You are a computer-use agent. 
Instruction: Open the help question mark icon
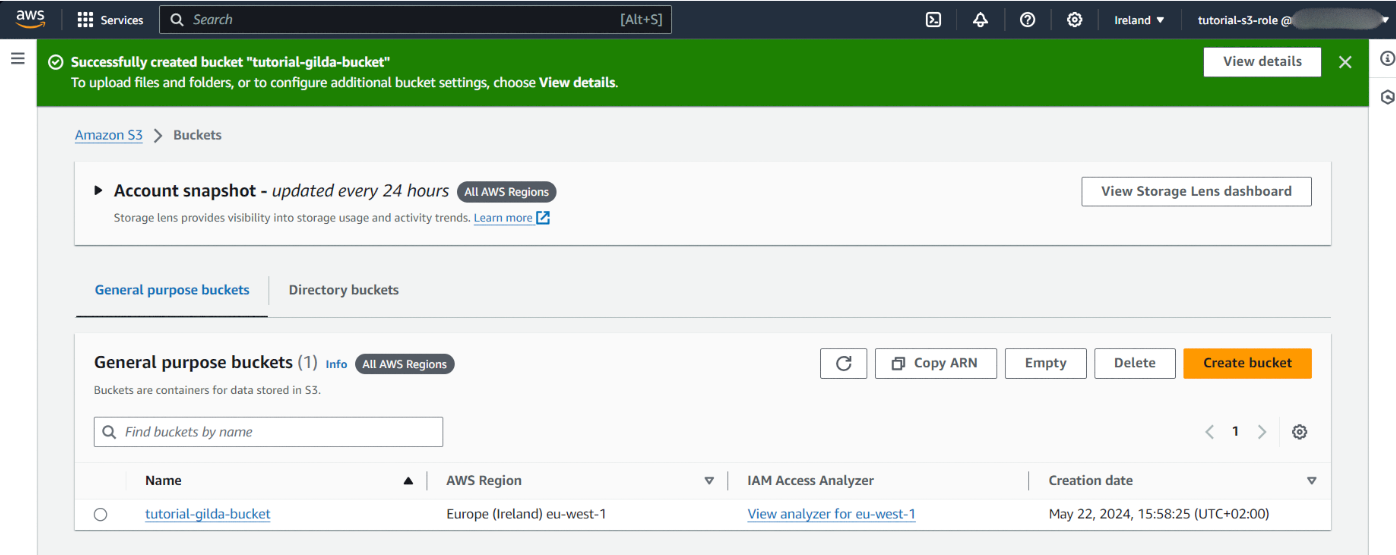pos(1027,20)
